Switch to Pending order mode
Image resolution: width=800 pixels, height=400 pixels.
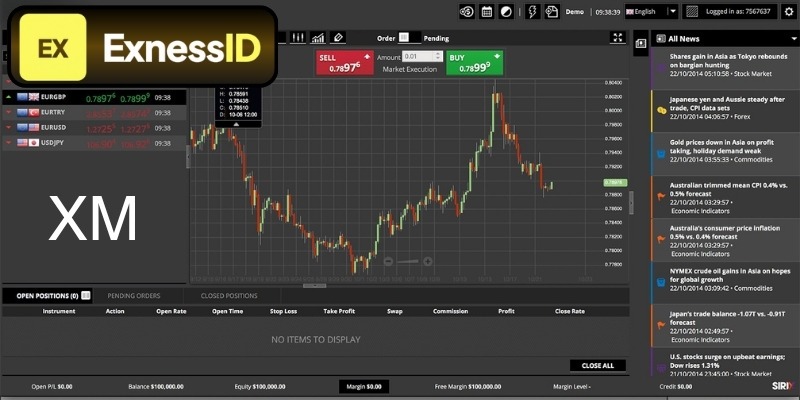point(436,38)
